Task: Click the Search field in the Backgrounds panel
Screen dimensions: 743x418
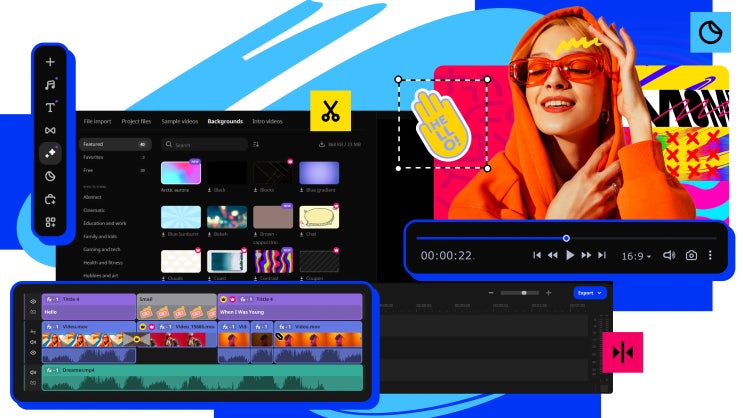Action: coord(204,144)
